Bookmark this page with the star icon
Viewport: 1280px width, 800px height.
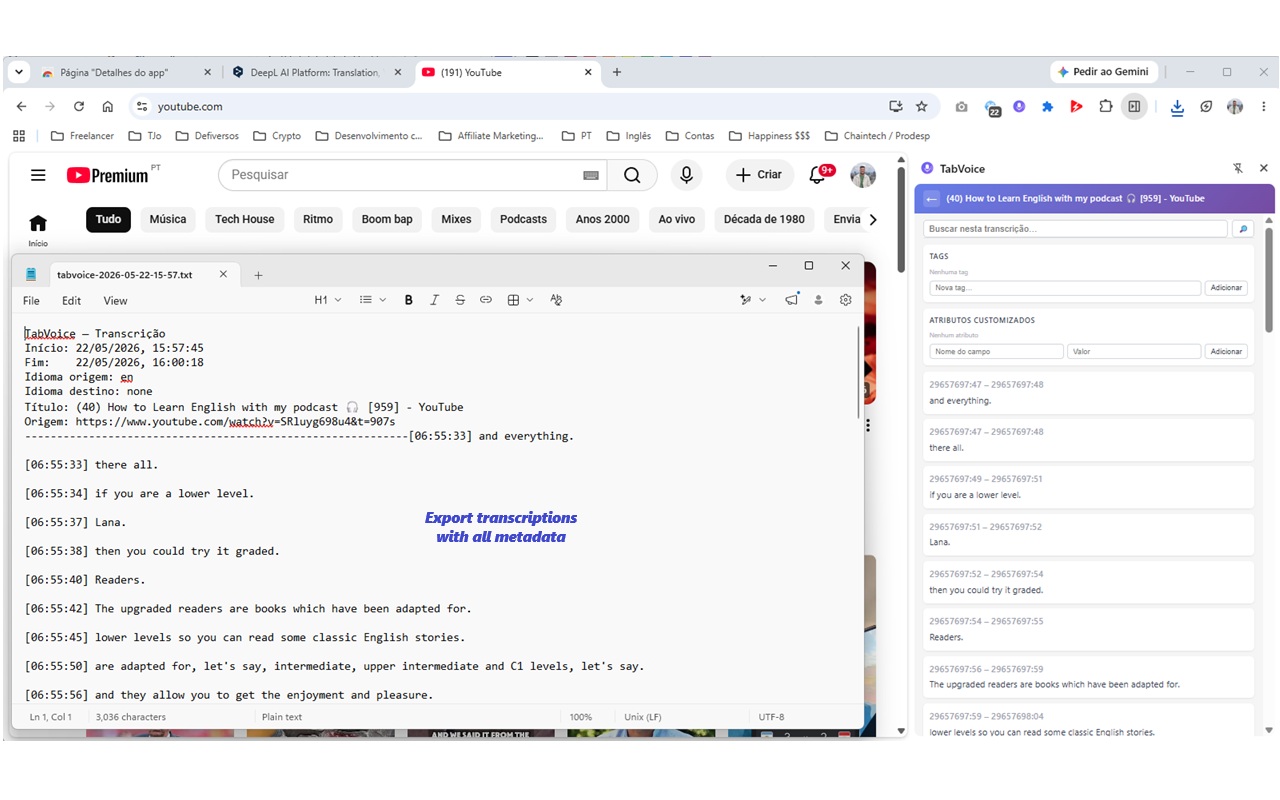coord(921,106)
